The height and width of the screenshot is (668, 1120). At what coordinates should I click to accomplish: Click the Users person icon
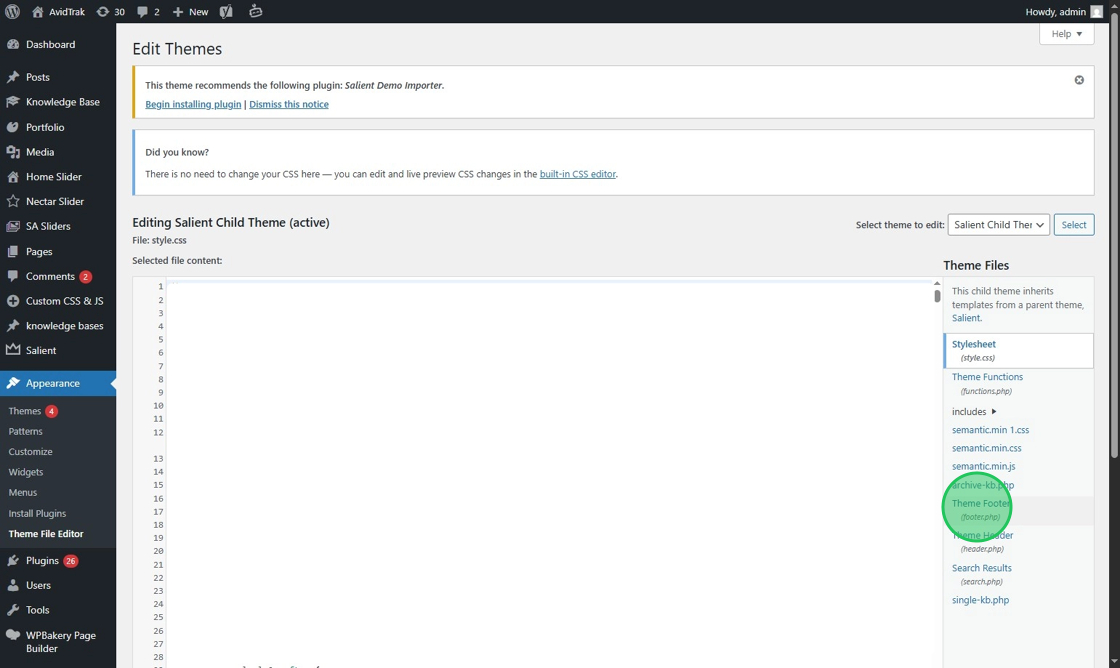(13, 585)
